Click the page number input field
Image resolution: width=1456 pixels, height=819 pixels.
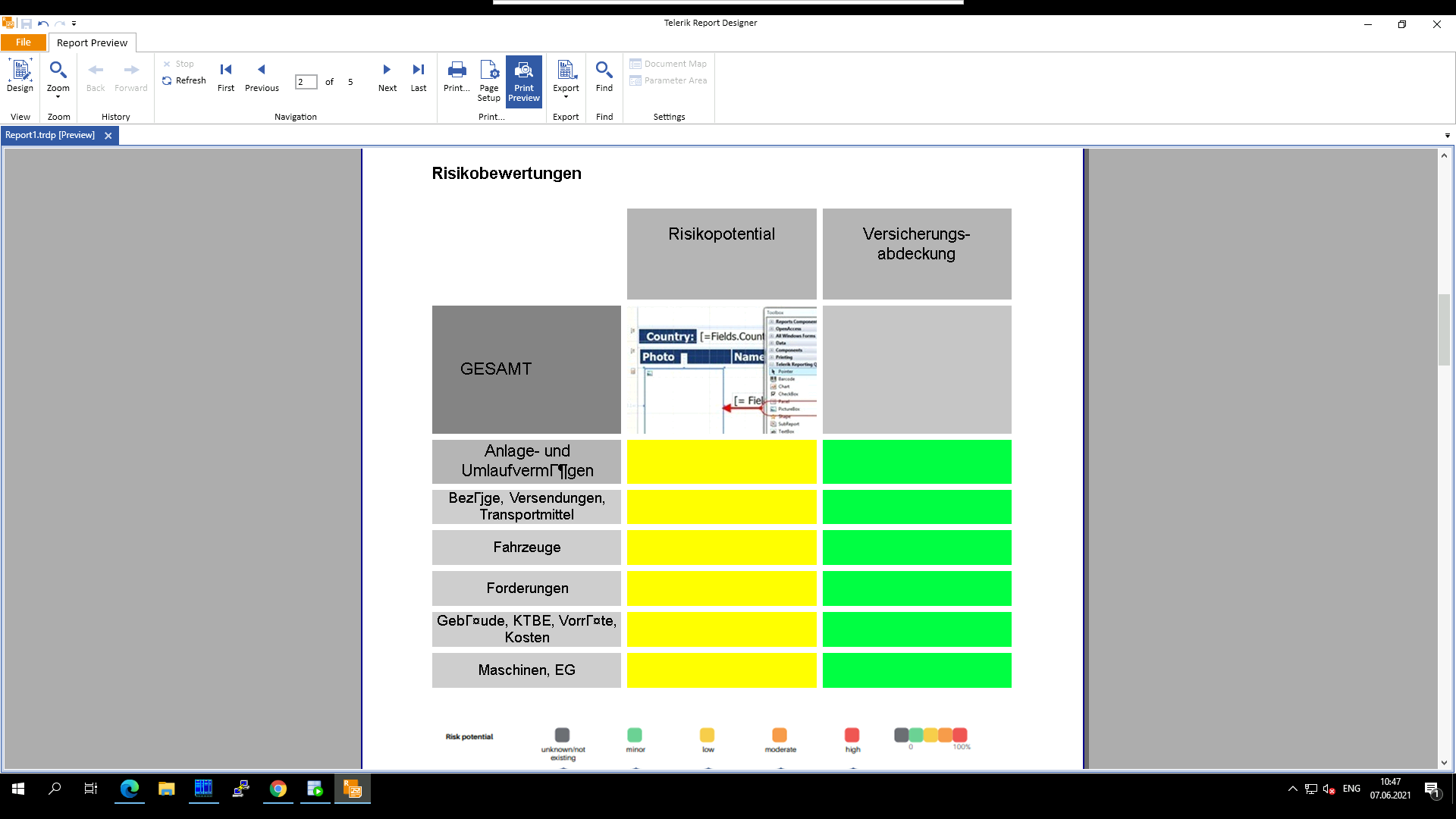click(306, 82)
